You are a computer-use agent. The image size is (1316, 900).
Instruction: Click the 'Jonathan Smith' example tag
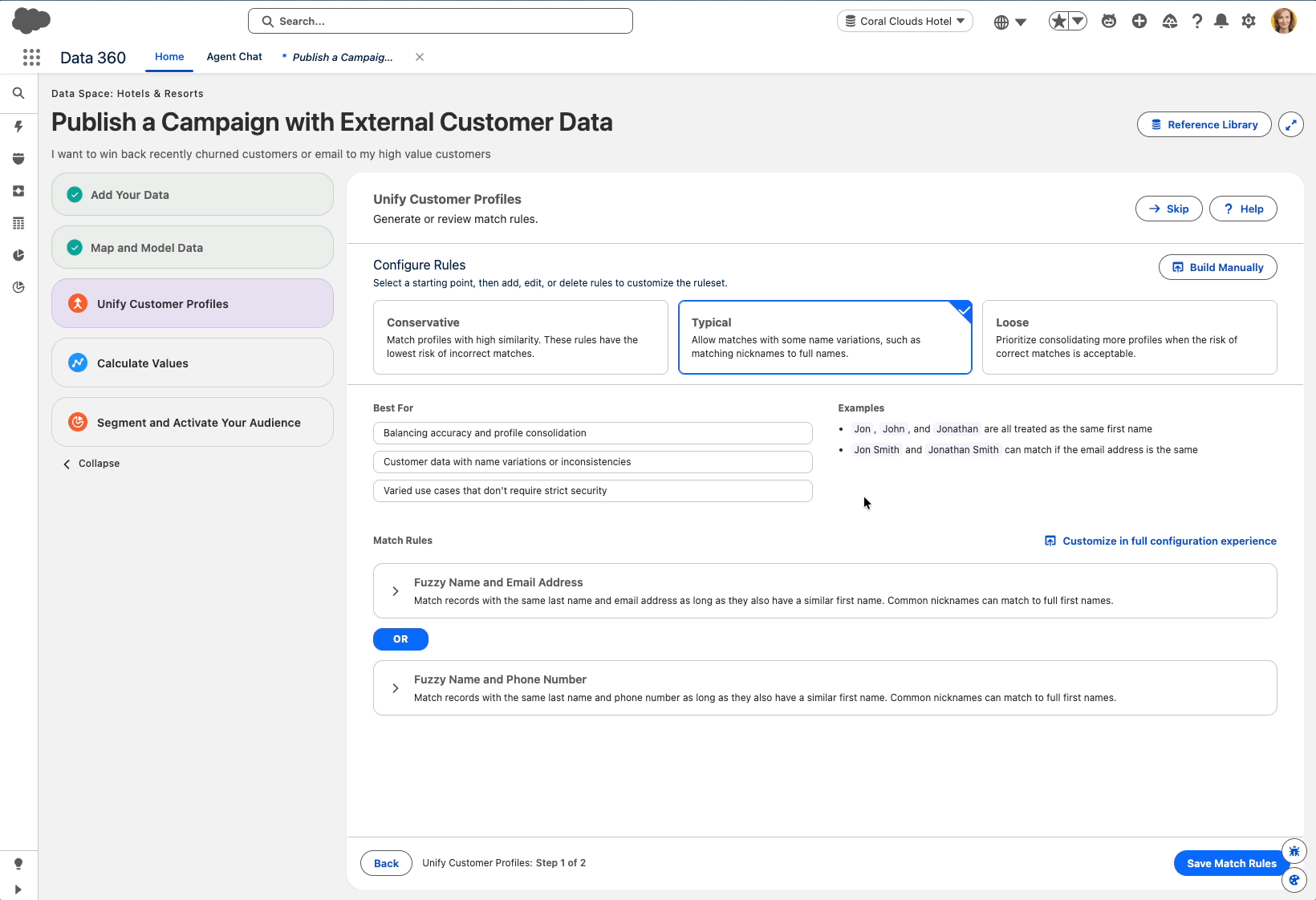coord(964,450)
